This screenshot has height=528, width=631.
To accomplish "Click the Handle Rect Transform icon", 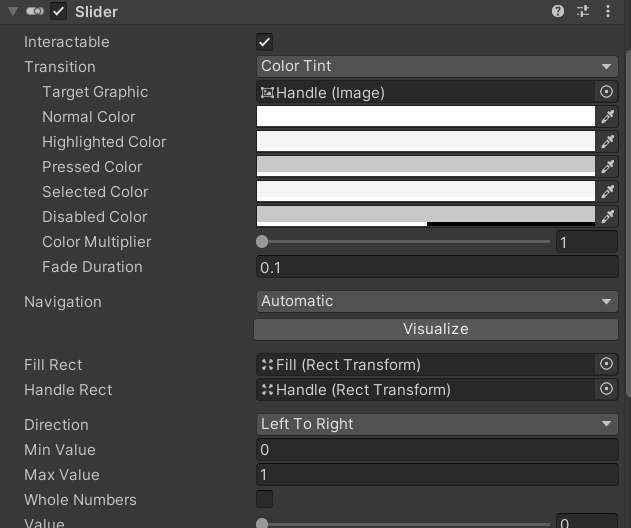I will tap(267, 390).
